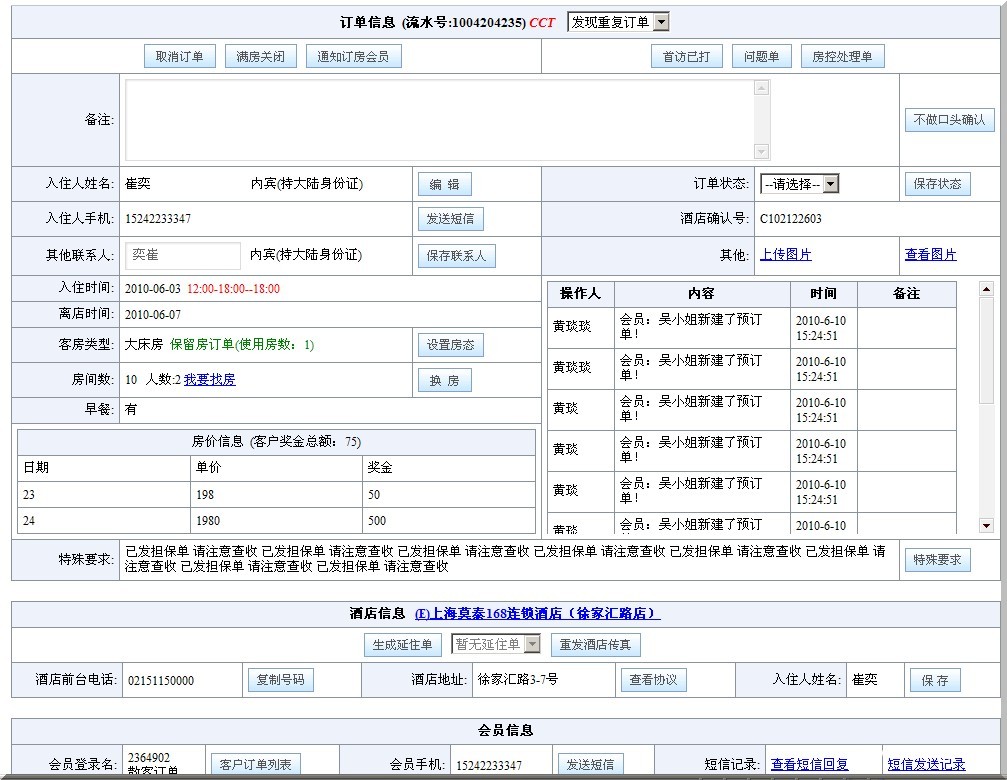This screenshot has width=1007, height=780.
Task: Click the red CCT label in header
Action: tap(542, 22)
